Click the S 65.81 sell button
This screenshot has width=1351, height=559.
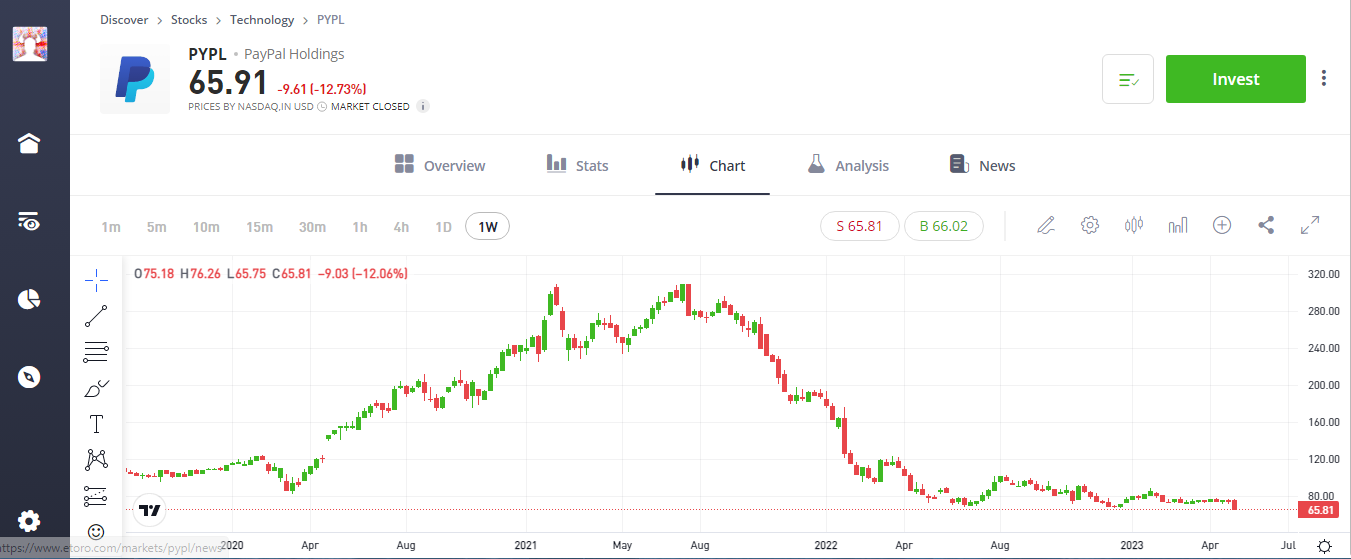point(859,226)
